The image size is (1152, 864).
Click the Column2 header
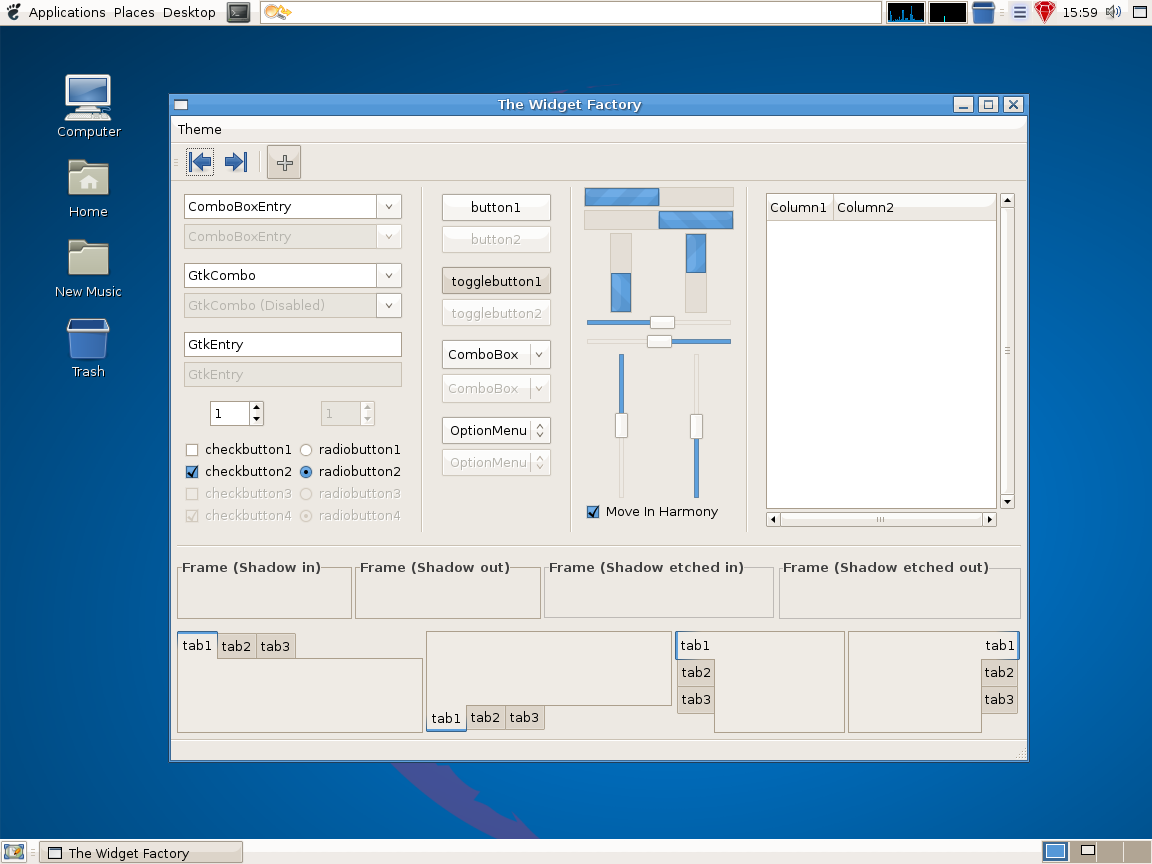[x=914, y=207]
